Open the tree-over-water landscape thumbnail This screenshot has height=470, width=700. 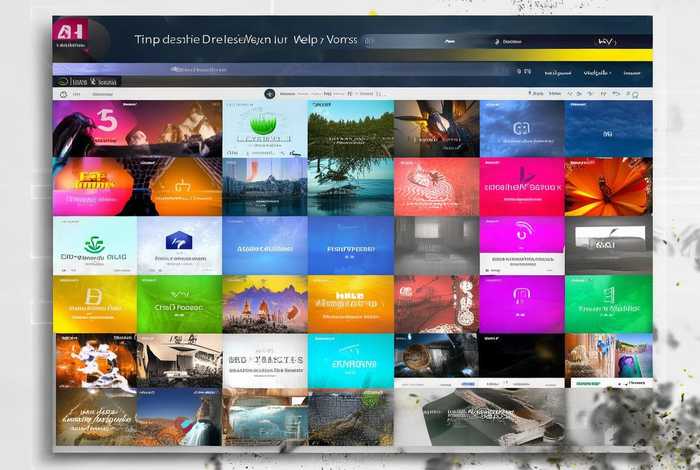tap(350, 186)
